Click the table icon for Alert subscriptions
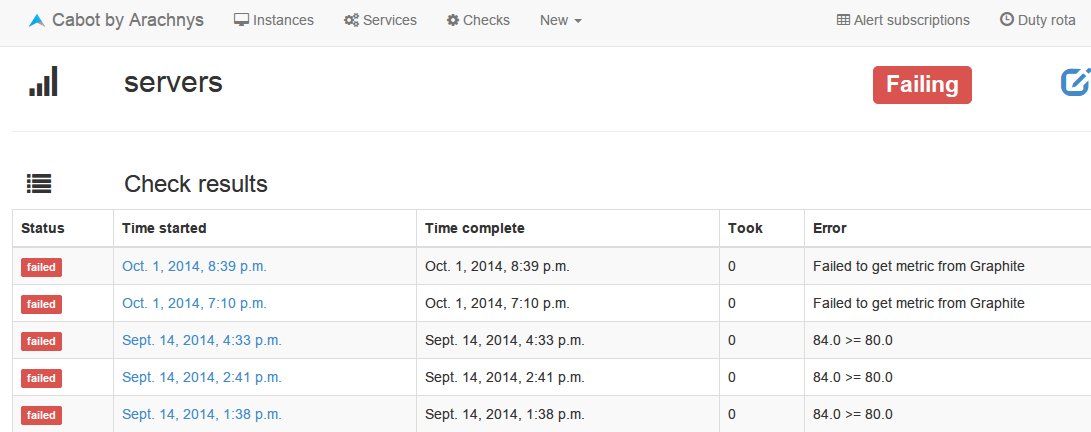The width and height of the screenshot is (1091, 432). pyautogui.click(x=843, y=20)
